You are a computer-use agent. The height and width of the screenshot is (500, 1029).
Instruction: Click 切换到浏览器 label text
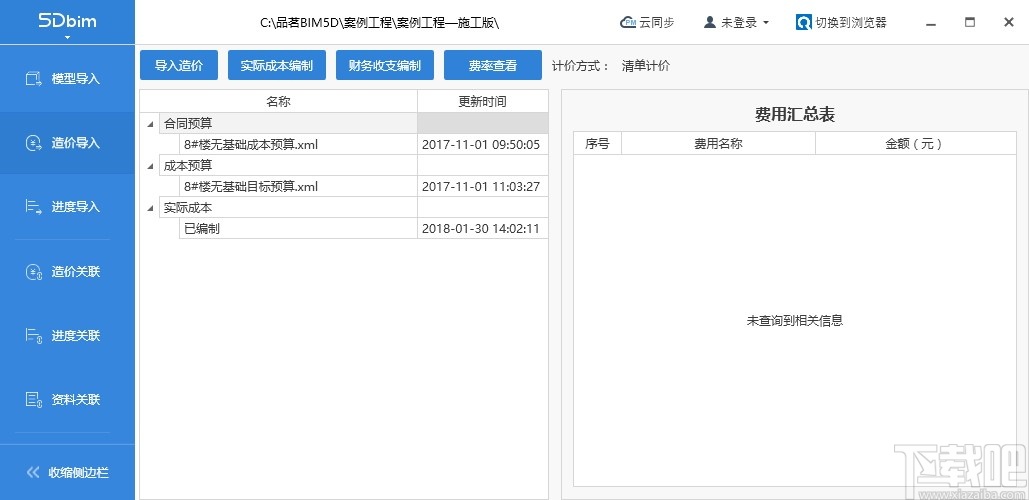pyautogui.click(x=850, y=22)
